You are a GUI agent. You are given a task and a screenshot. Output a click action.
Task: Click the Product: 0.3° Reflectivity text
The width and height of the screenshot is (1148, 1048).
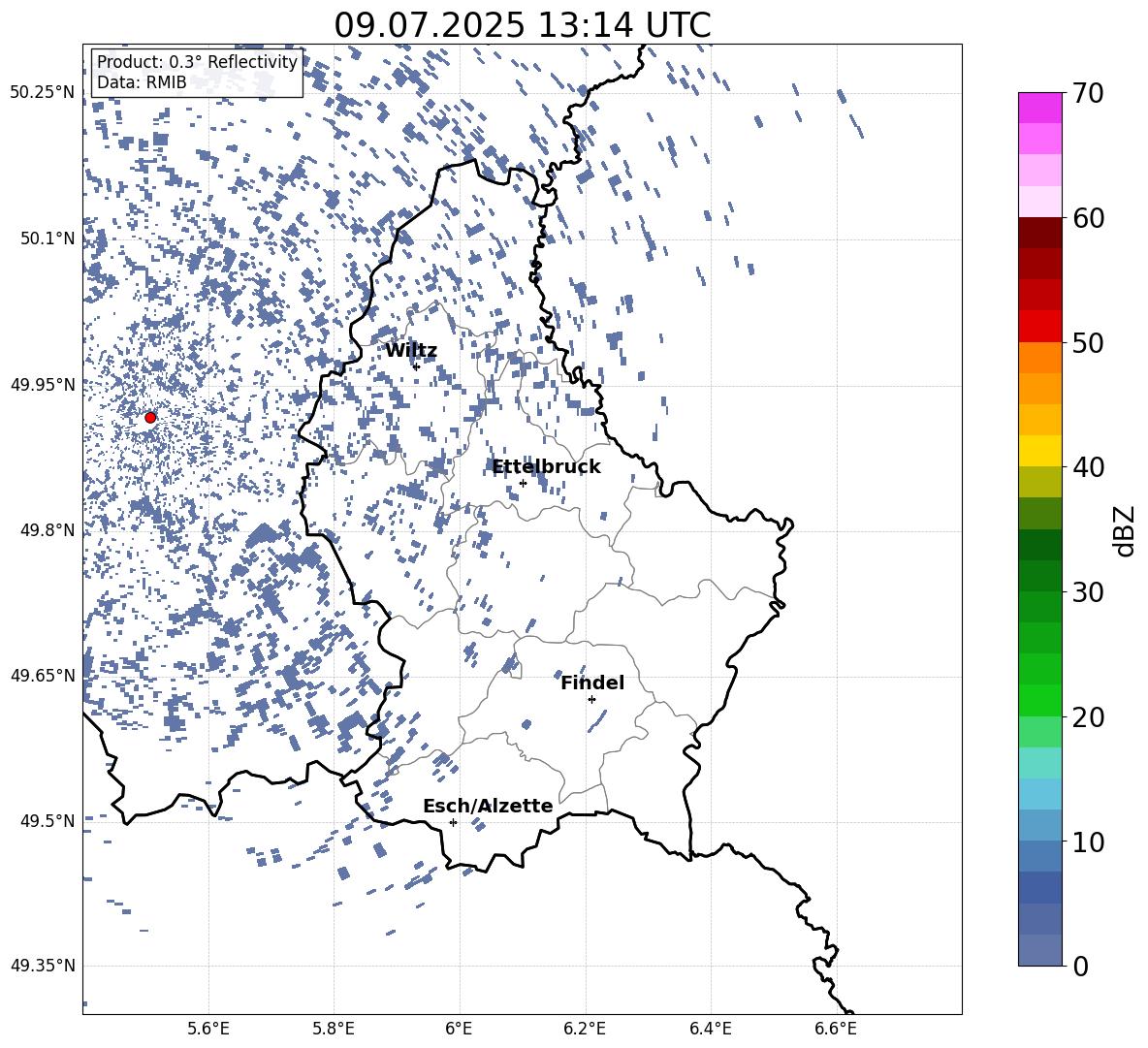click(197, 62)
